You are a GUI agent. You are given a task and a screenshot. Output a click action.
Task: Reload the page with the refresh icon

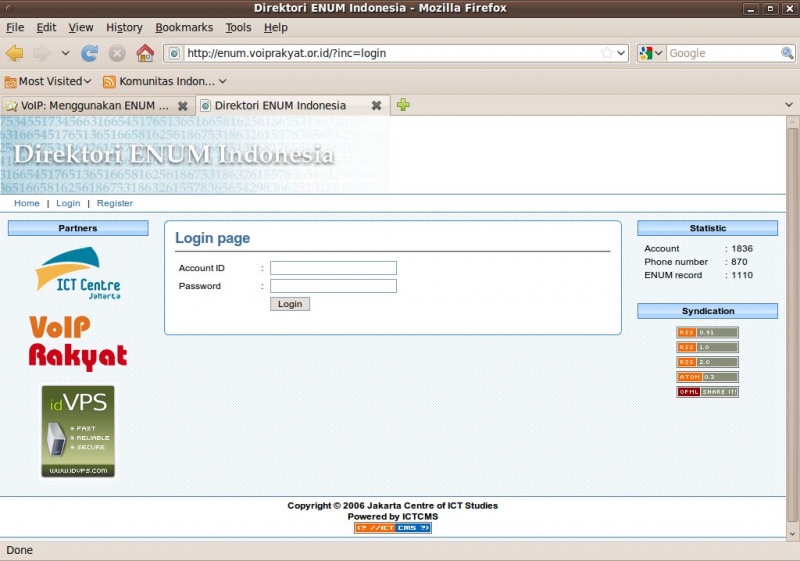tap(90, 53)
